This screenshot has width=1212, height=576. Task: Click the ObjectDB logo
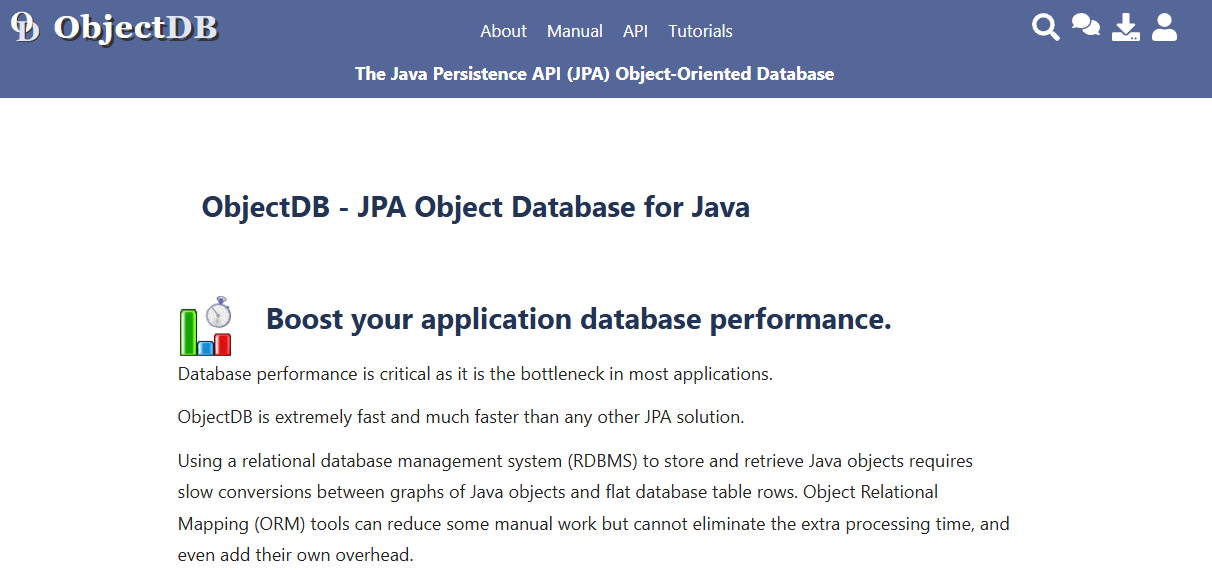point(114,27)
